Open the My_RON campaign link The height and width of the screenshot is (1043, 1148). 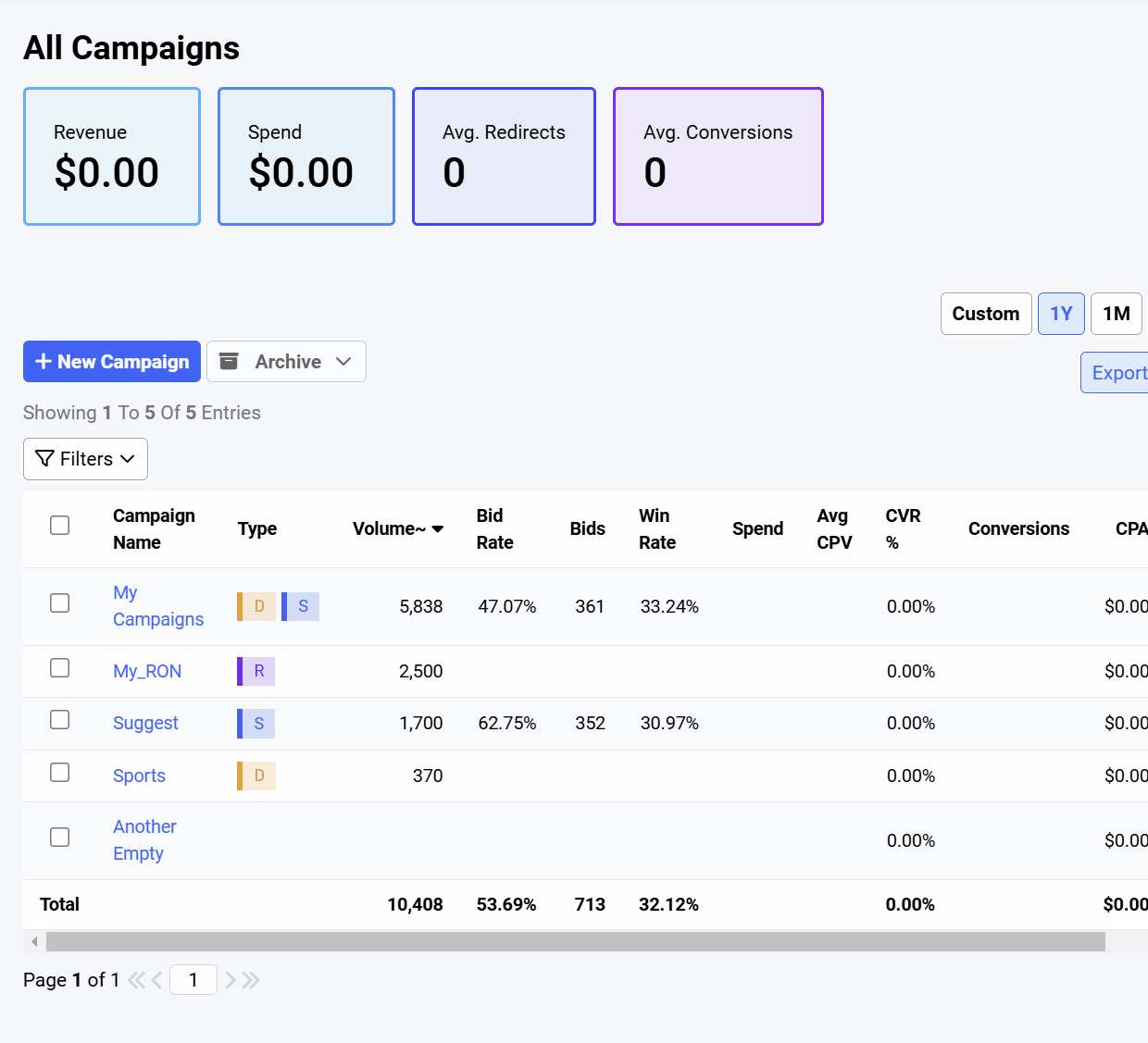pyautogui.click(x=147, y=671)
